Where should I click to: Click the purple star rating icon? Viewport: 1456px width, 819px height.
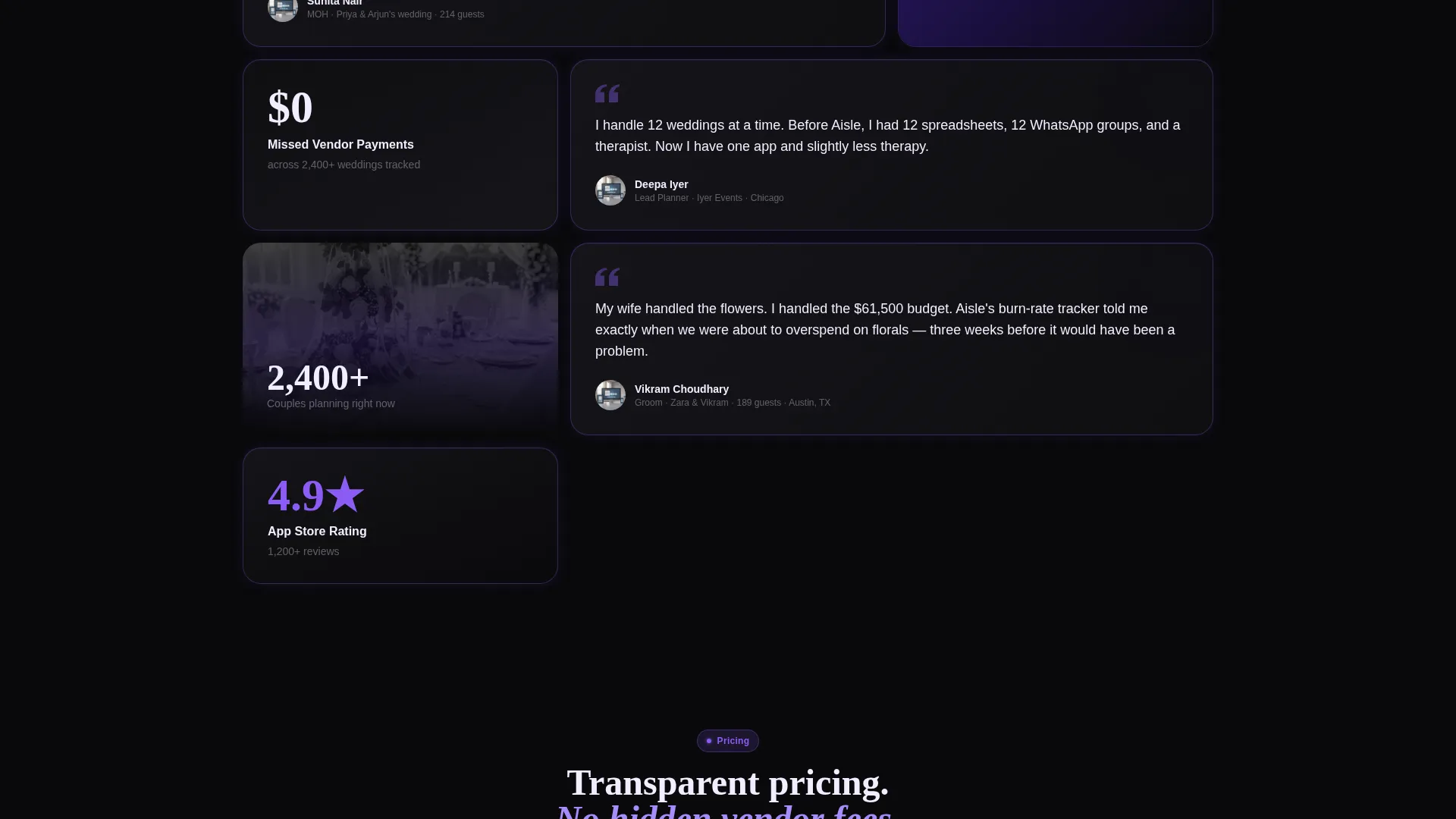coord(345,494)
